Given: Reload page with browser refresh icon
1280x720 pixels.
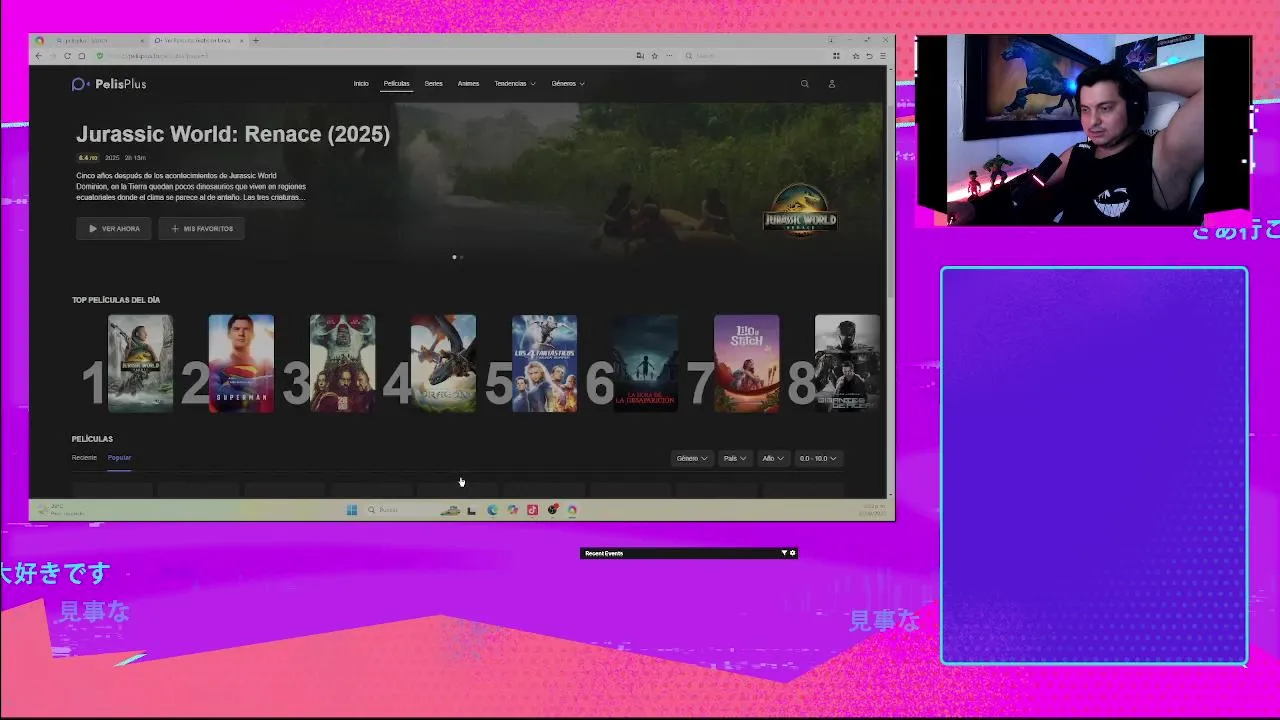Looking at the screenshot, I should (67, 56).
